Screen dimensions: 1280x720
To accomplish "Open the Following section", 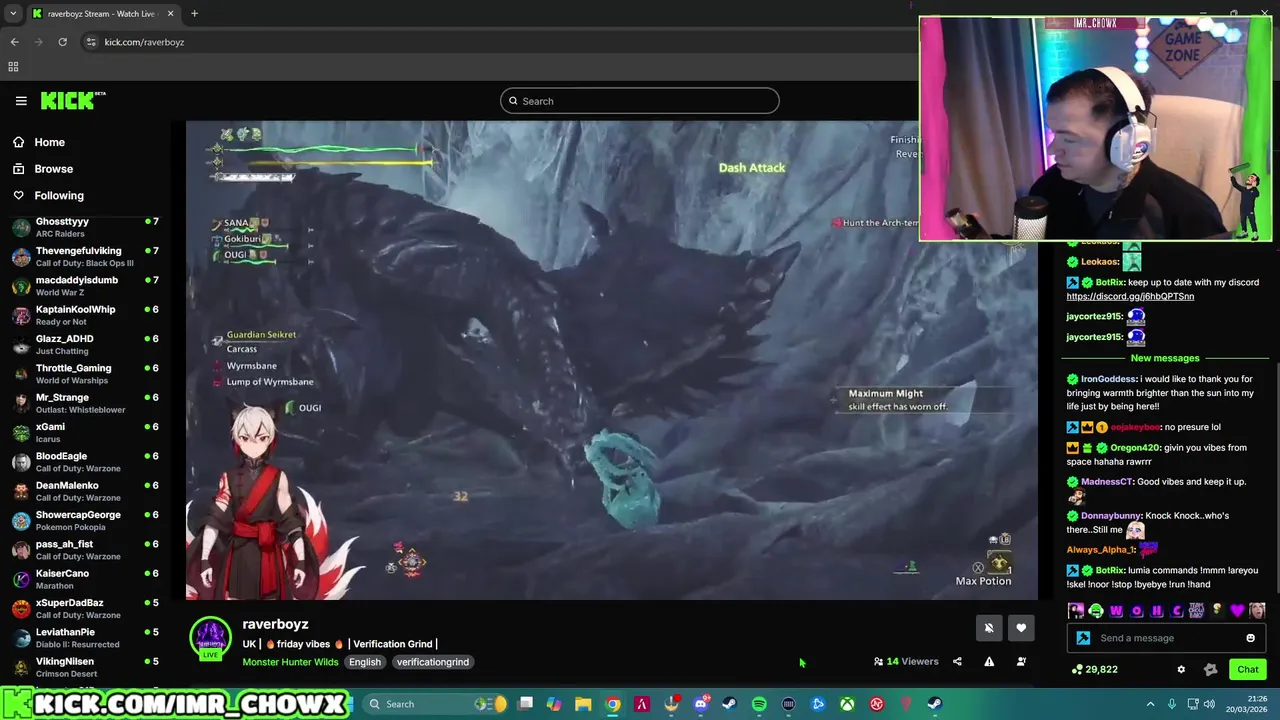I will point(59,196).
